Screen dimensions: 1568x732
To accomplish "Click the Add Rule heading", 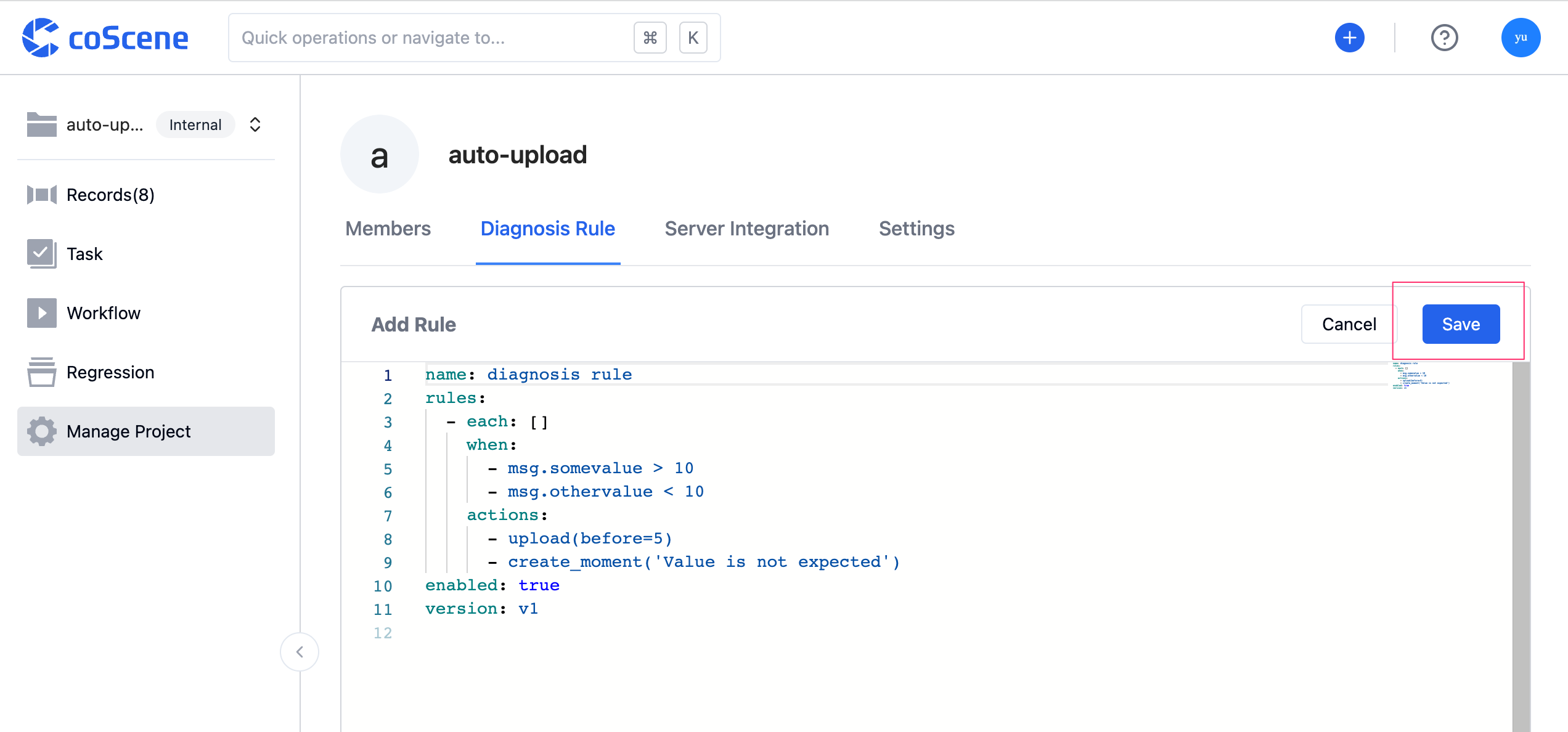I will pos(414,324).
